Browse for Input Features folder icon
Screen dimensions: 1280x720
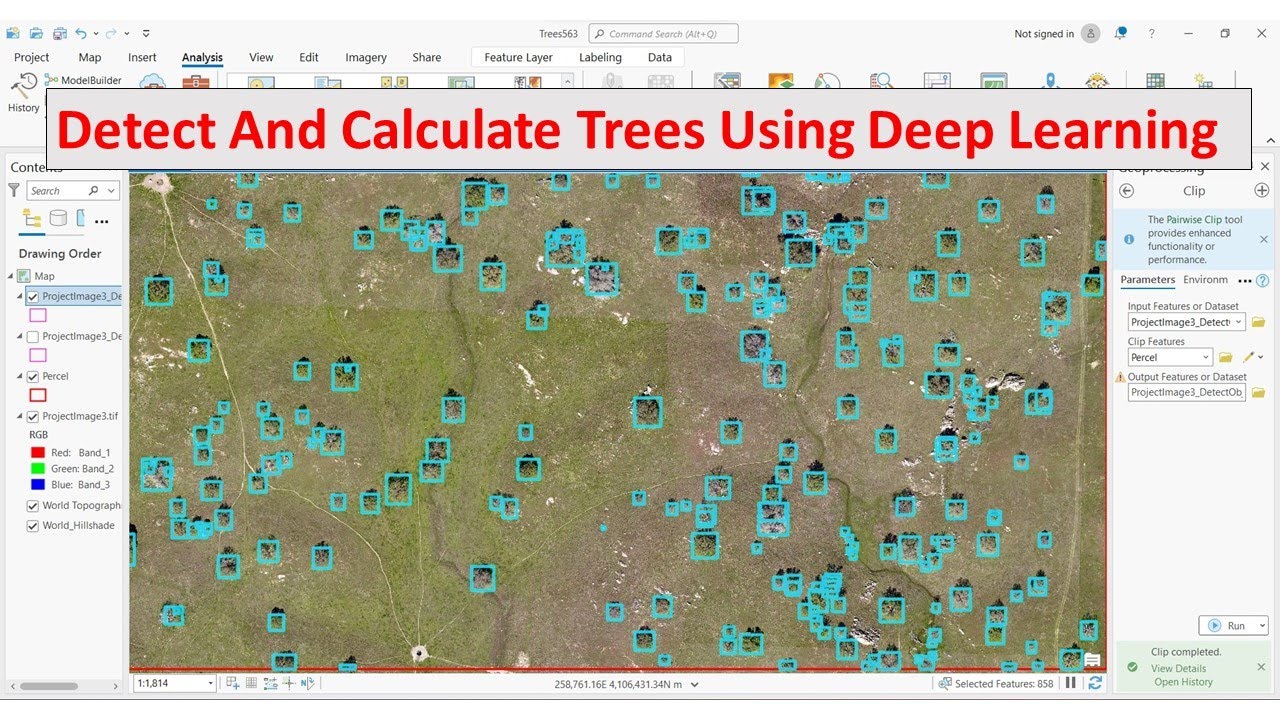click(1259, 322)
